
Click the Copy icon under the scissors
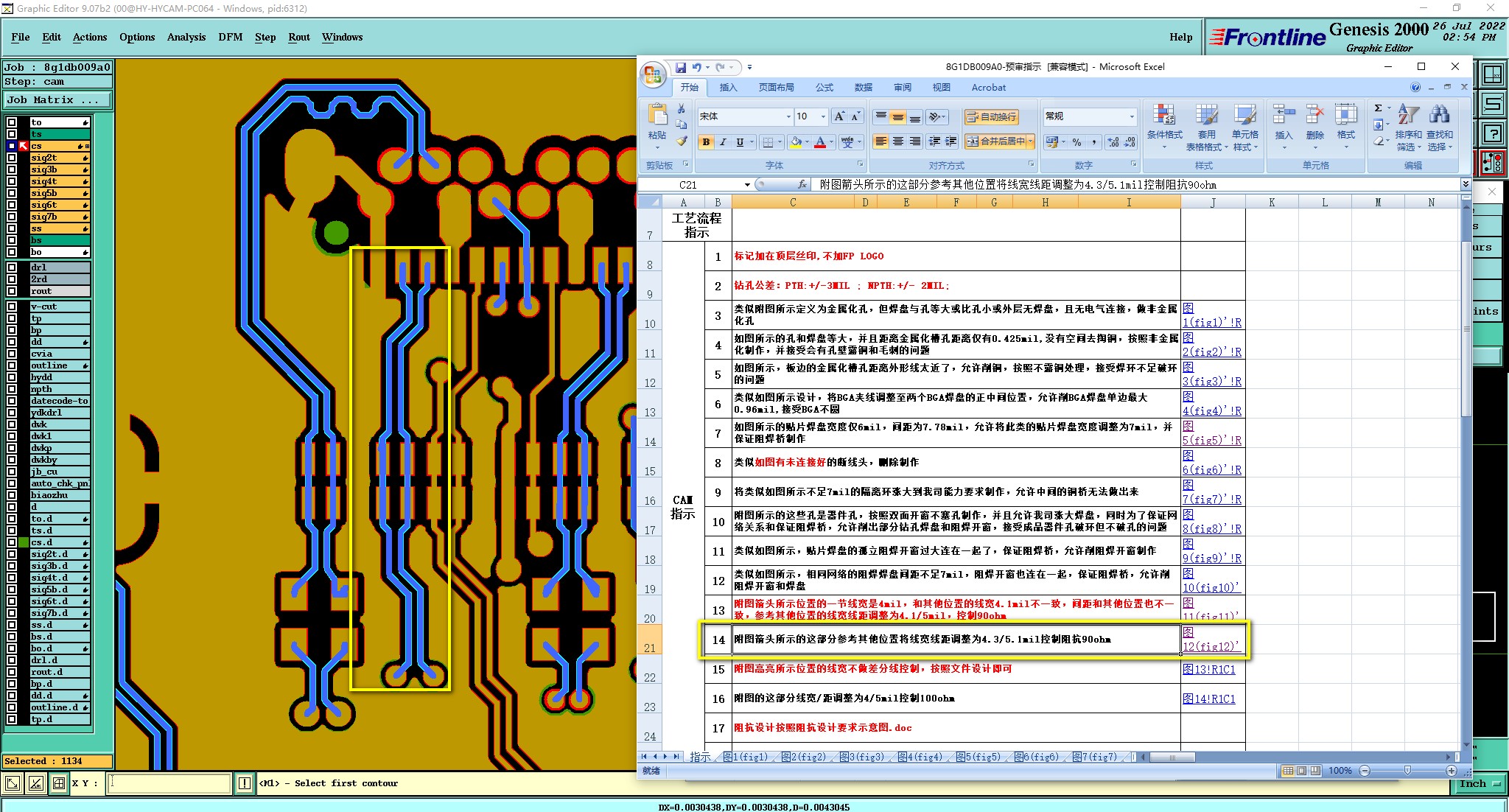[x=682, y=125]
